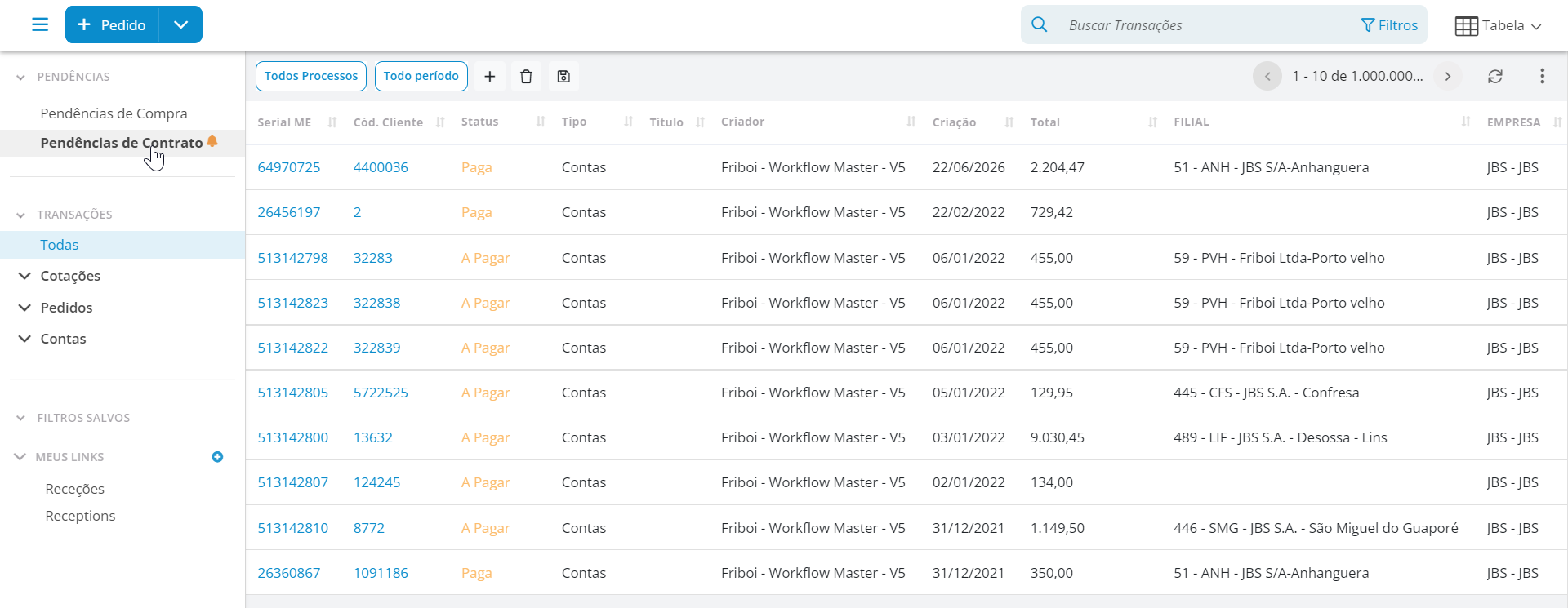
Task: Sort by FILIAL column icon
Action: point(1466,122)
